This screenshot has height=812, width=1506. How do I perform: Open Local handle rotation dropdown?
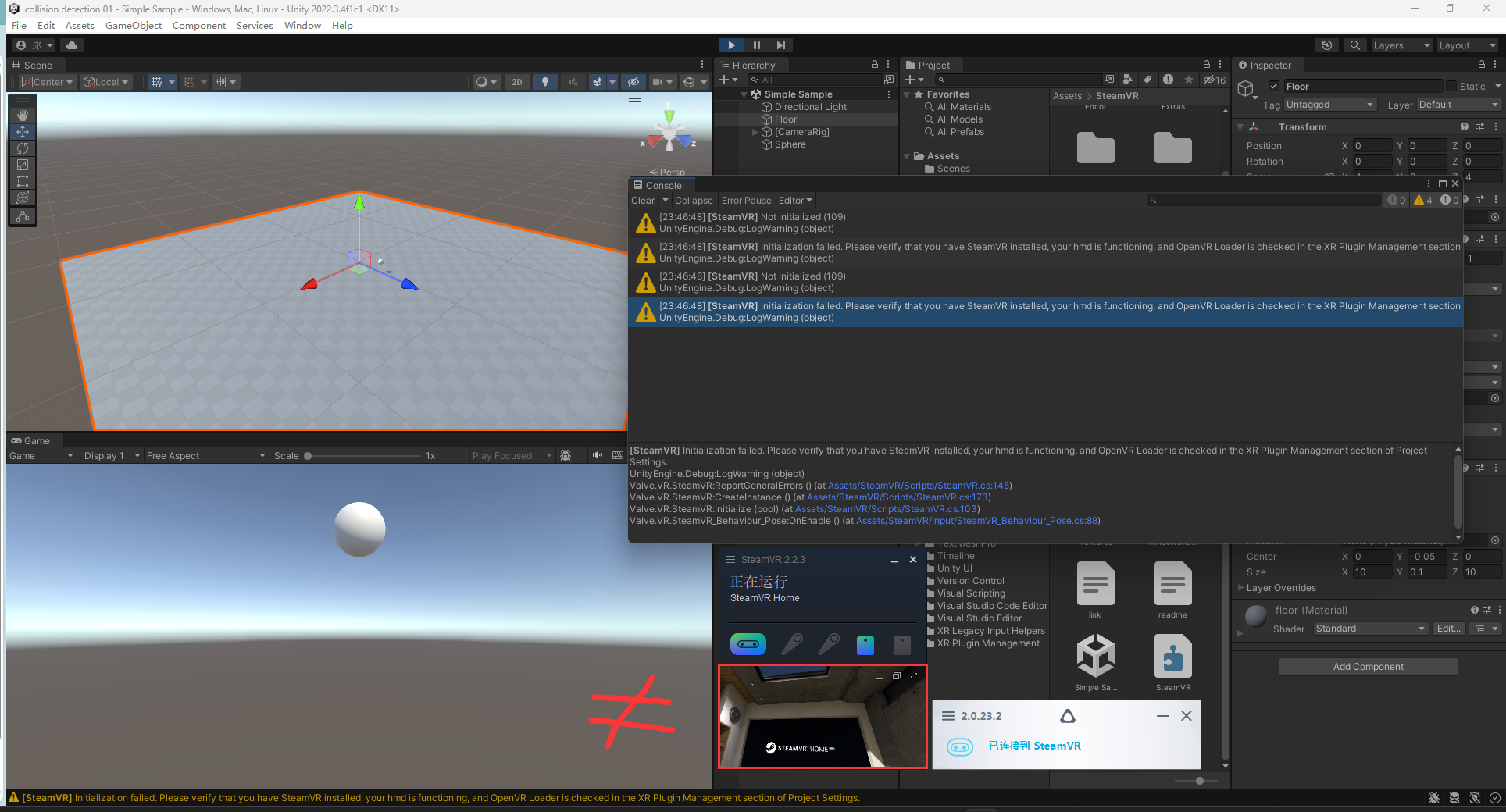pos(105,82)
